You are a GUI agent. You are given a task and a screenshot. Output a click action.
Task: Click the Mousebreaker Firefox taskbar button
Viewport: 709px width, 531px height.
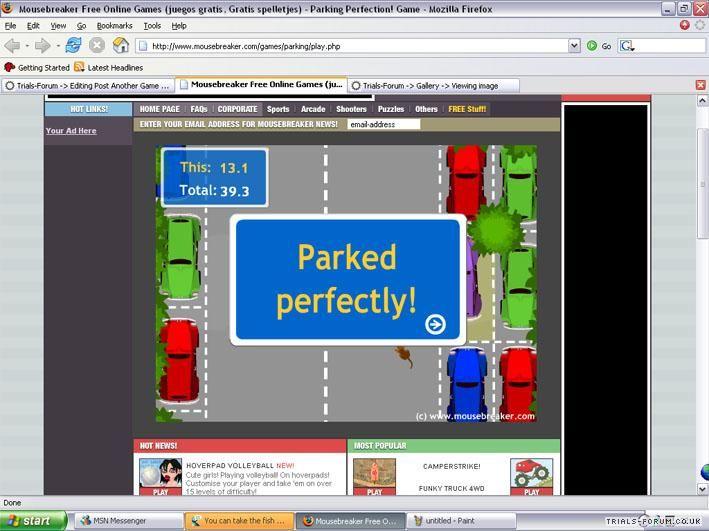pos(350,521)
